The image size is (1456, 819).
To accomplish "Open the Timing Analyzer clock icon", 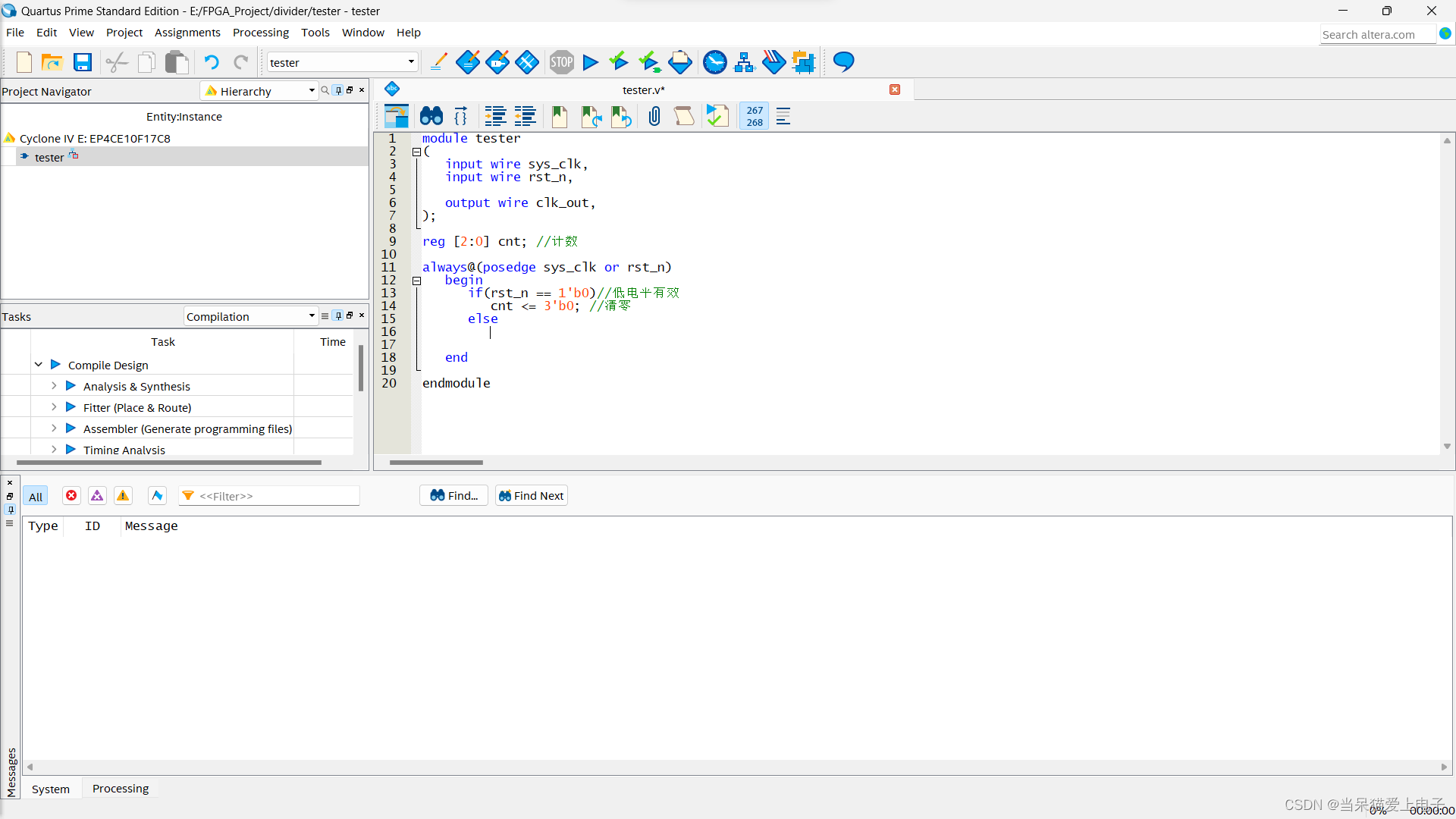I will point(714,62).
